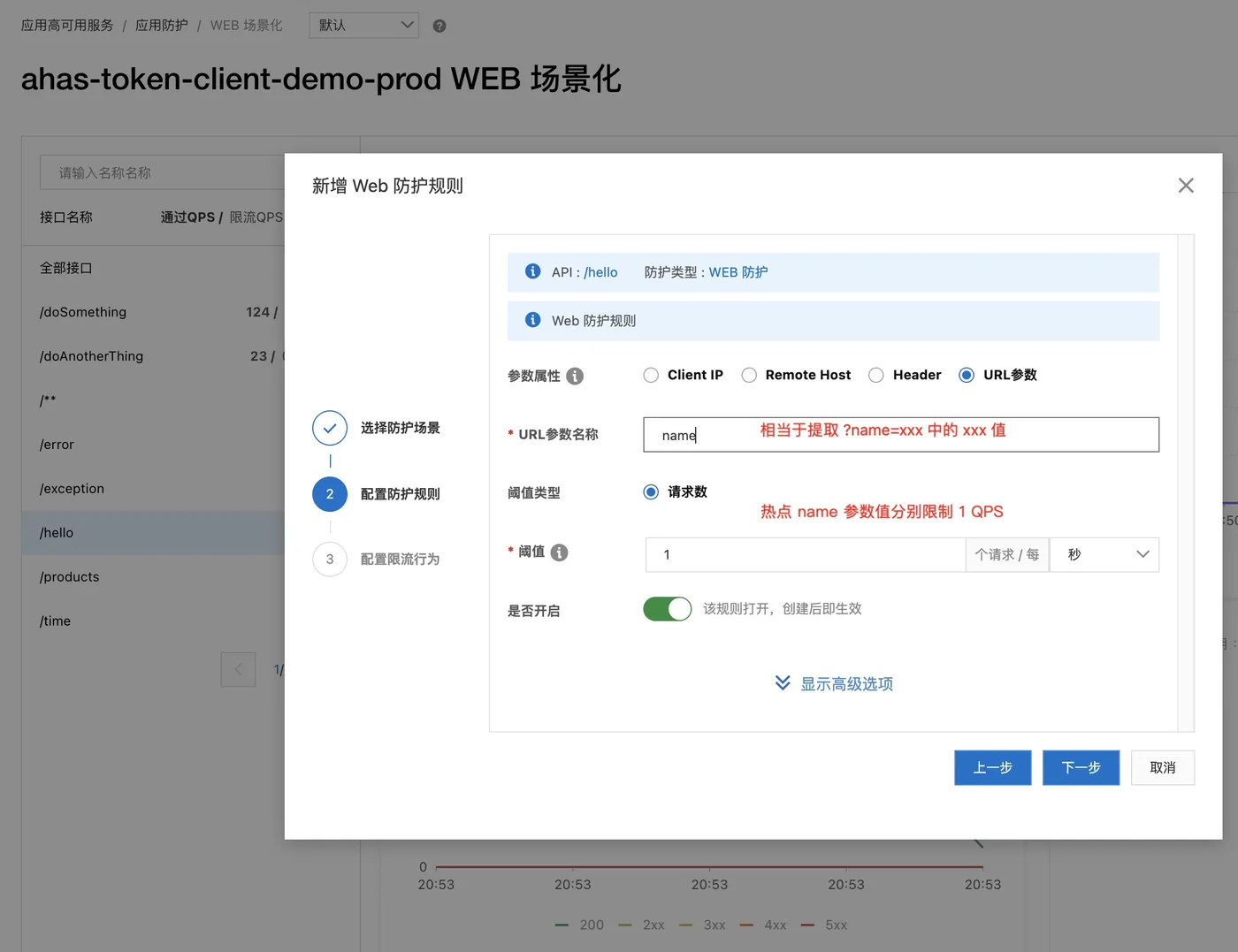Select /error interface row
The width and height of the screenshot is (1238, 952).
(153, 445)
